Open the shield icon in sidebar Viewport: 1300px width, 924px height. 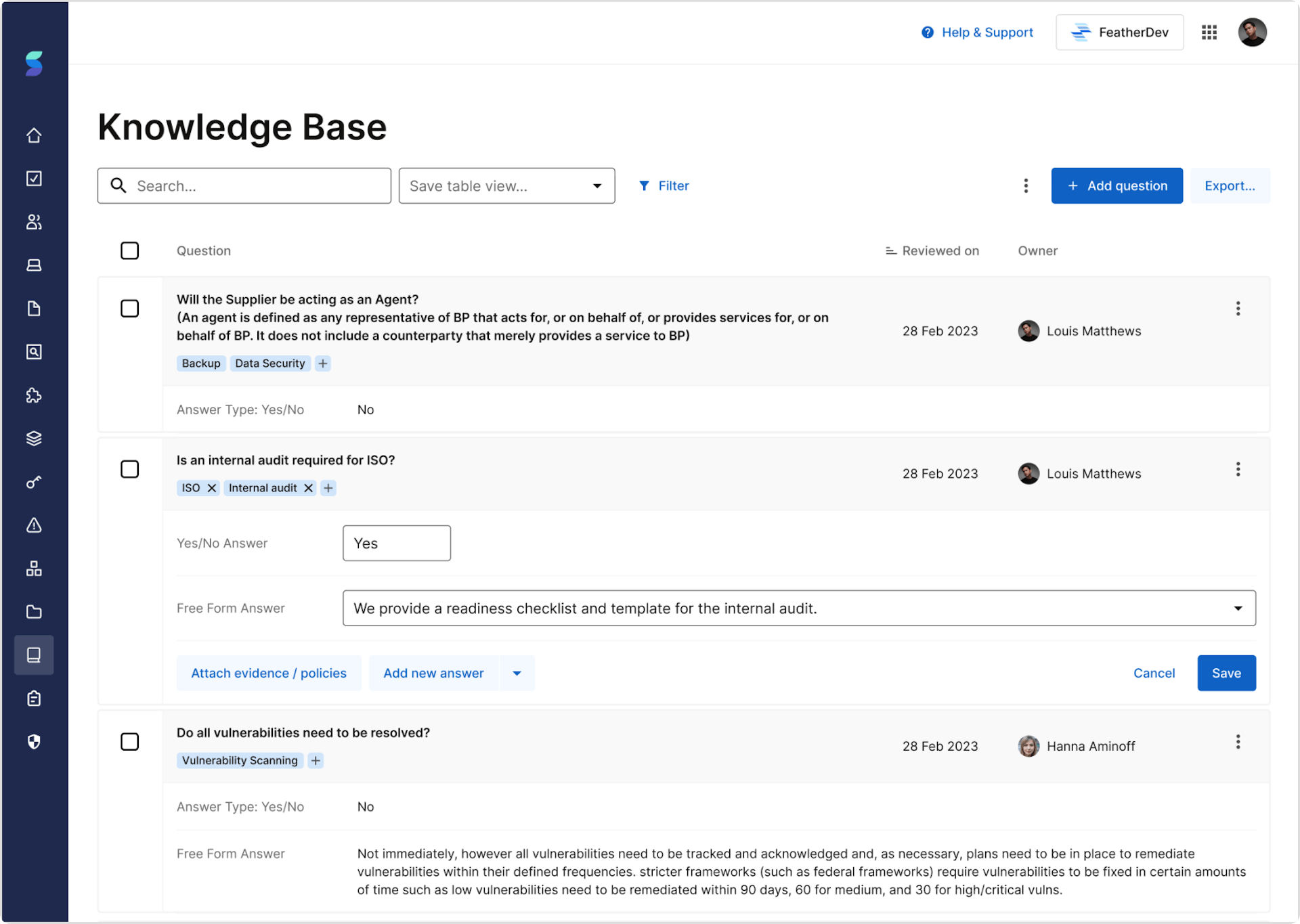click(x=34, y=742)
